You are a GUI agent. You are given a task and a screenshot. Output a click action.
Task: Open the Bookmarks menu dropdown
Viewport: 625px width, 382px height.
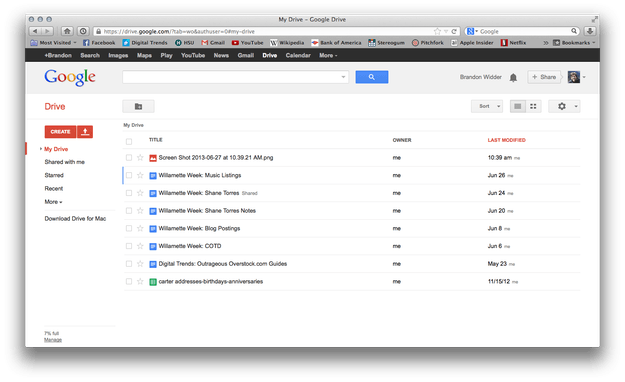coord(574,43)
